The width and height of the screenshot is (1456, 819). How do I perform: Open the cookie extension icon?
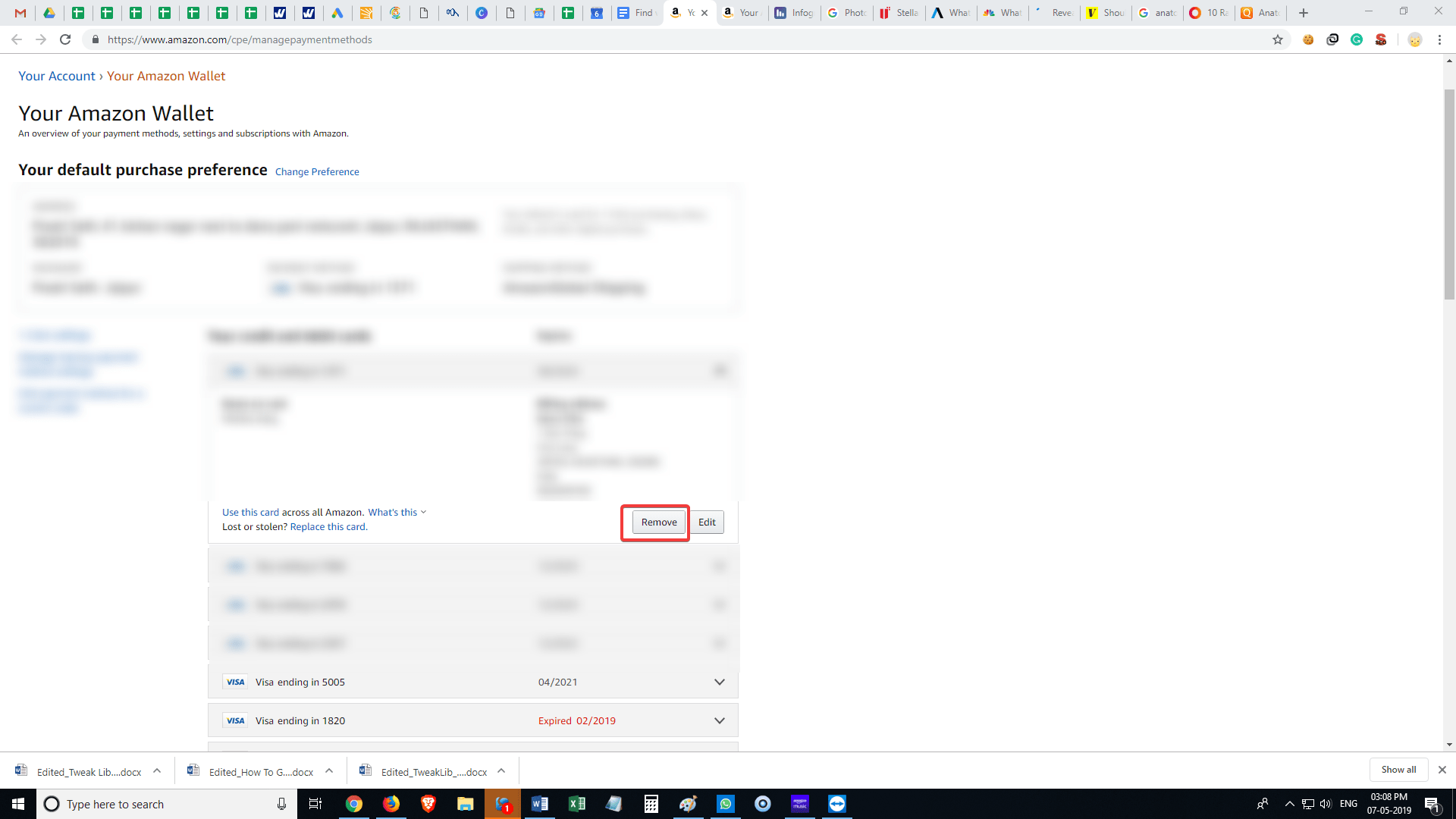(x=1308, y=39)
